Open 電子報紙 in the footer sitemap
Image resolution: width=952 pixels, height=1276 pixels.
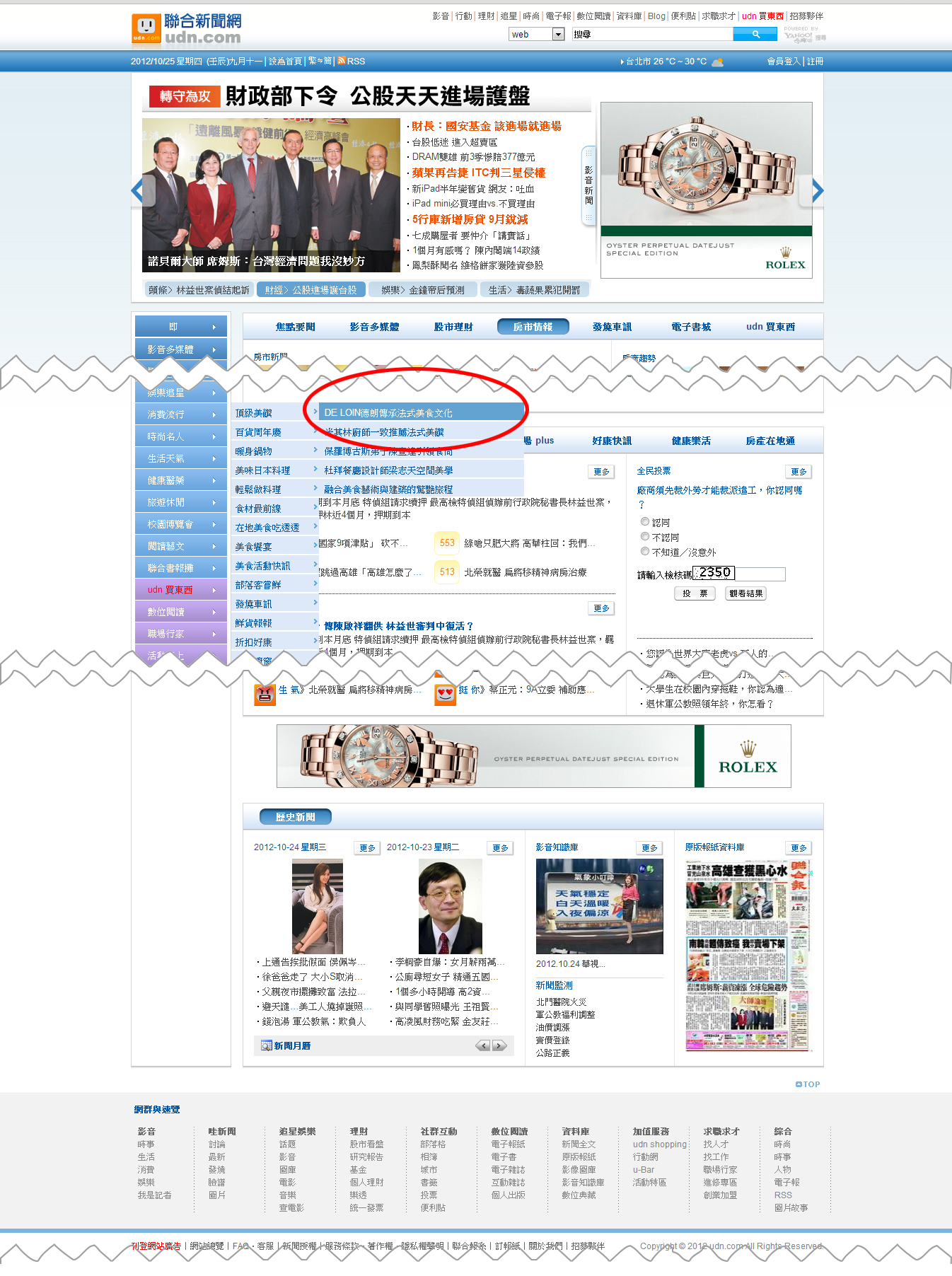(x=507, y=1144)
